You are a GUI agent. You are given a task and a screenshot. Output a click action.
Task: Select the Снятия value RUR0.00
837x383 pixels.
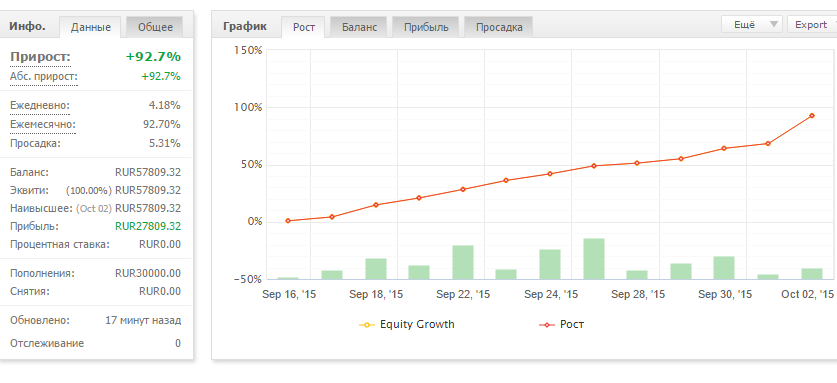click(160, 292)
